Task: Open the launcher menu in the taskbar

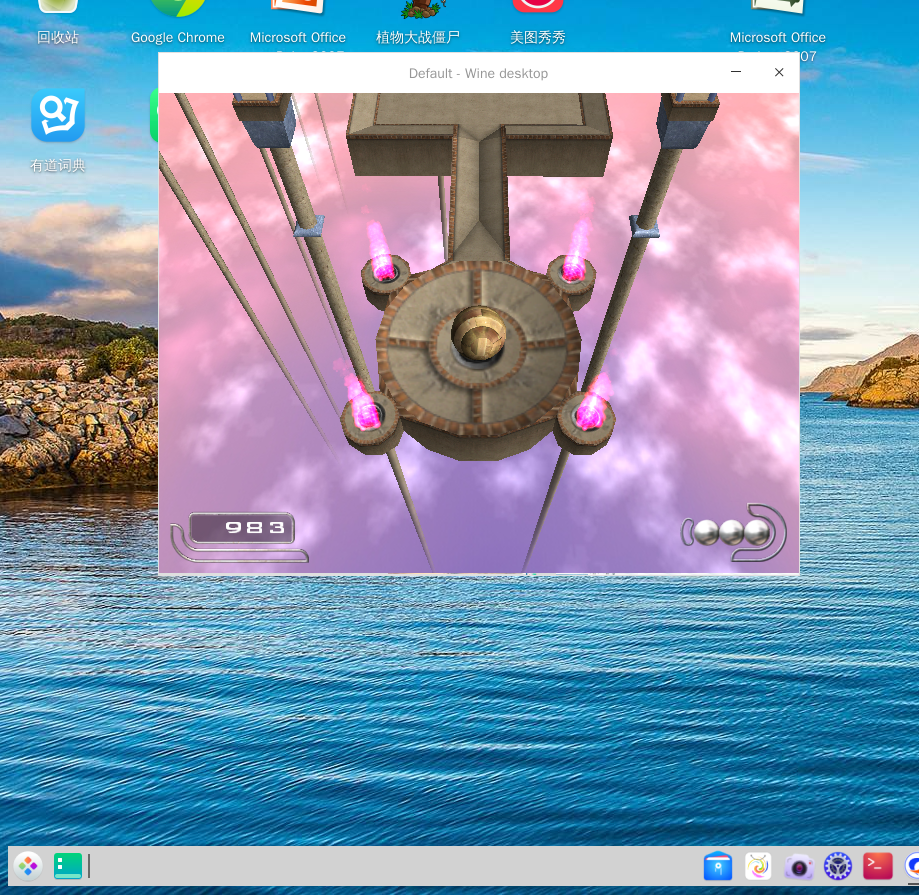Action: pyautogui.click(x=28, y=865)
